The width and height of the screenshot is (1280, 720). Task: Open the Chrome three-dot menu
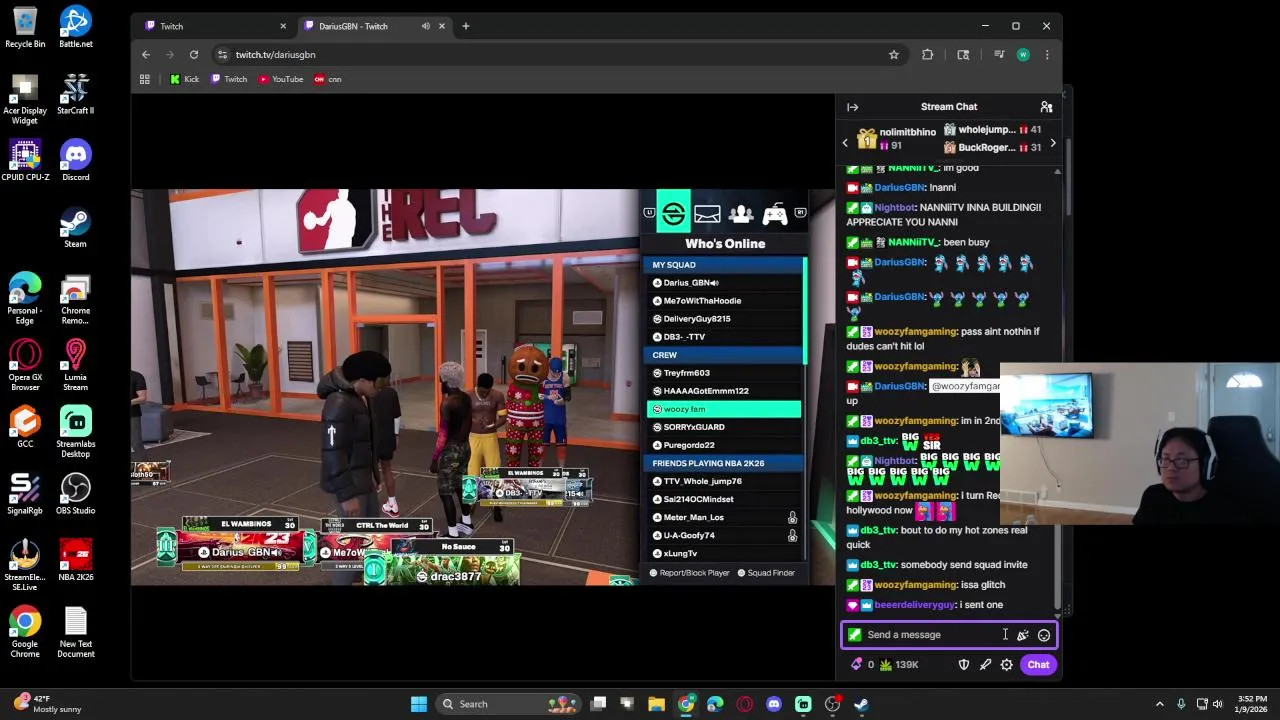1047,55
